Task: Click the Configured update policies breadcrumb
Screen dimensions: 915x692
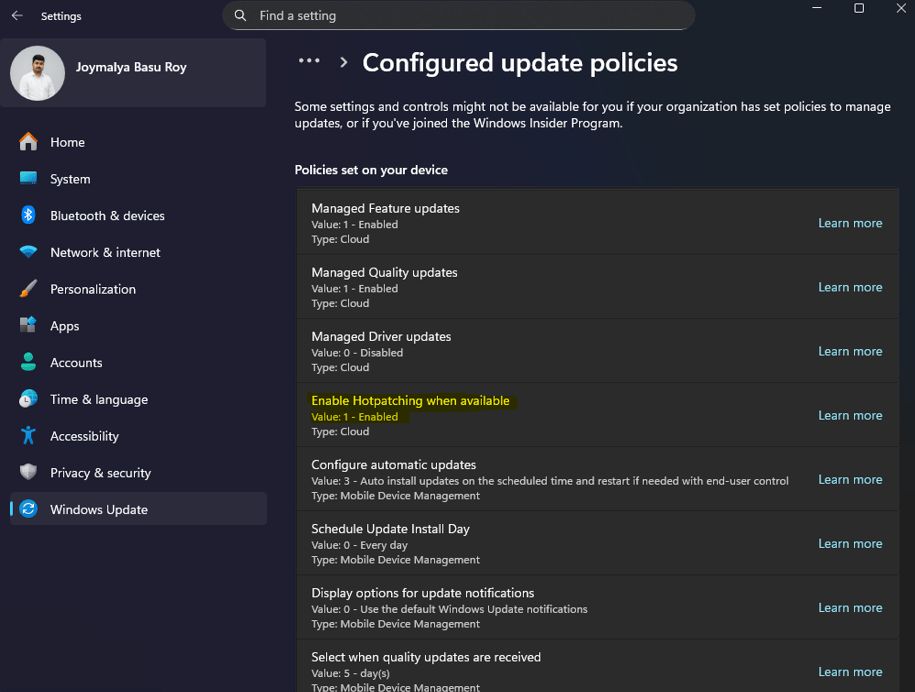Action: pos(519,62)
